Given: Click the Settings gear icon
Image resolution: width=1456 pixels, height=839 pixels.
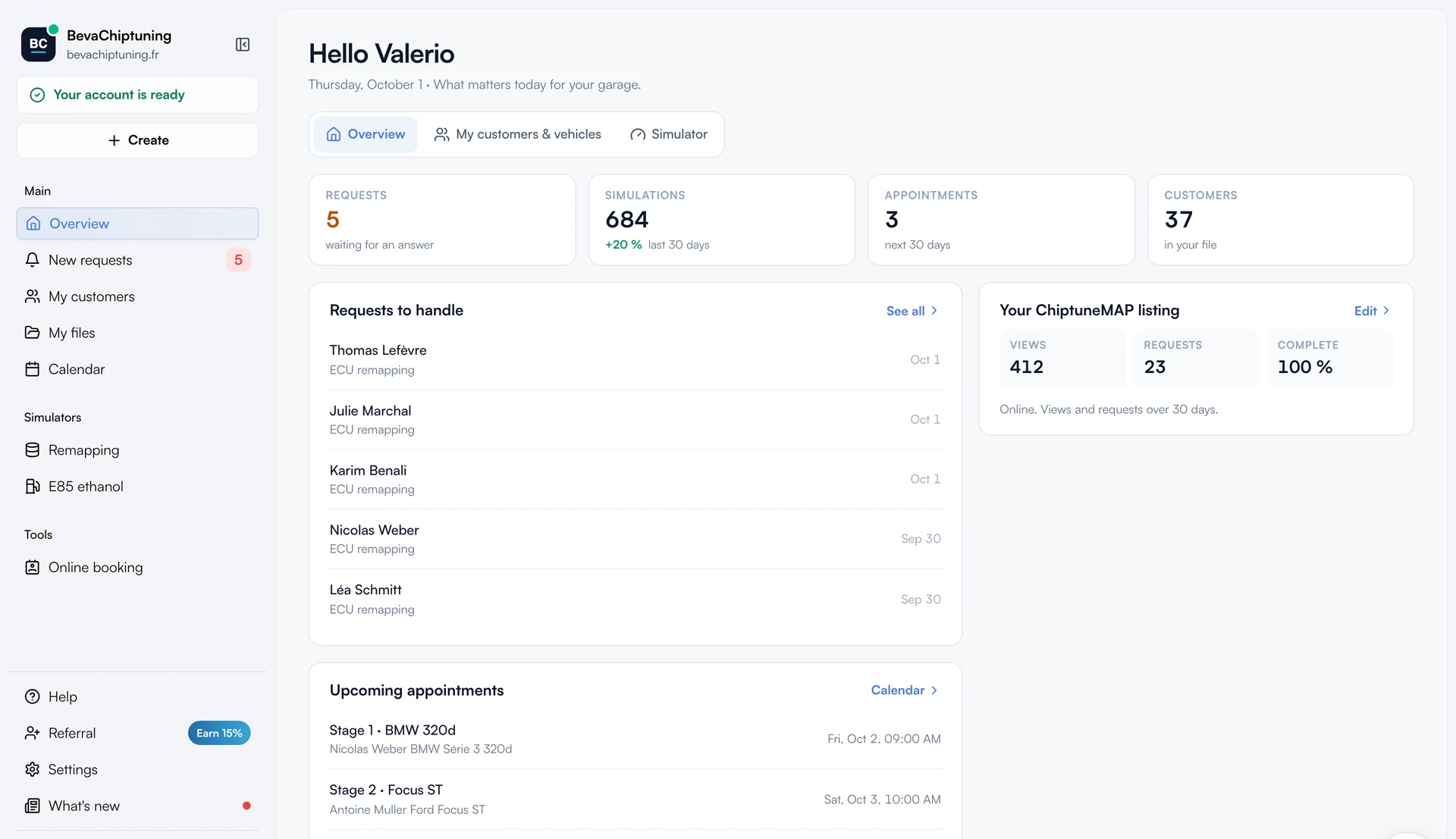Looking at the screenshot, I should pos(32,769).
